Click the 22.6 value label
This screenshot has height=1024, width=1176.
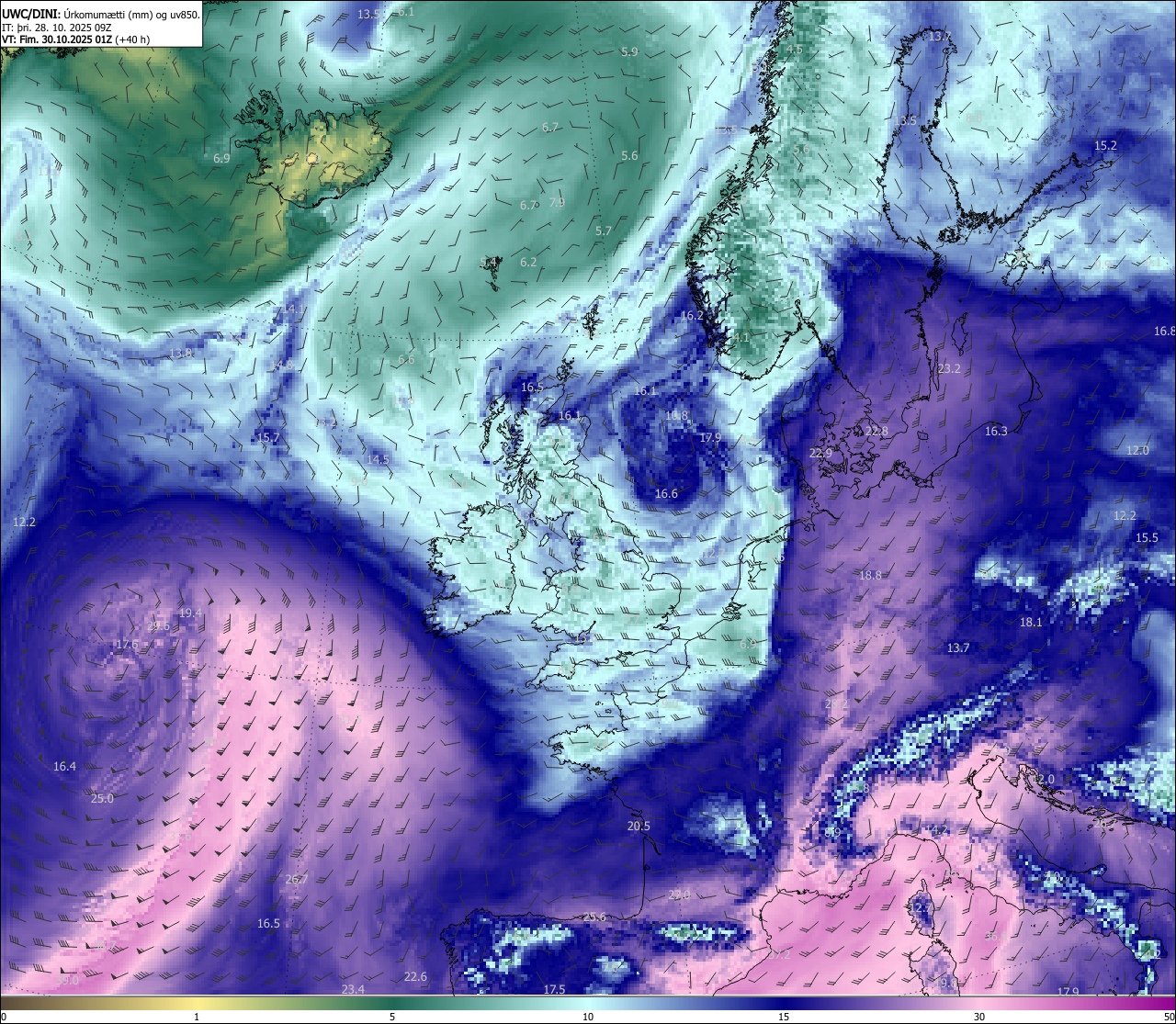point(415,977)
